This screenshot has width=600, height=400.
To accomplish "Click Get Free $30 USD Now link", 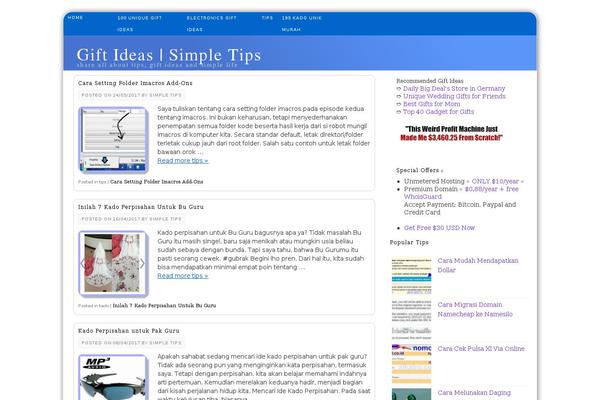I will tap(439, 228).
